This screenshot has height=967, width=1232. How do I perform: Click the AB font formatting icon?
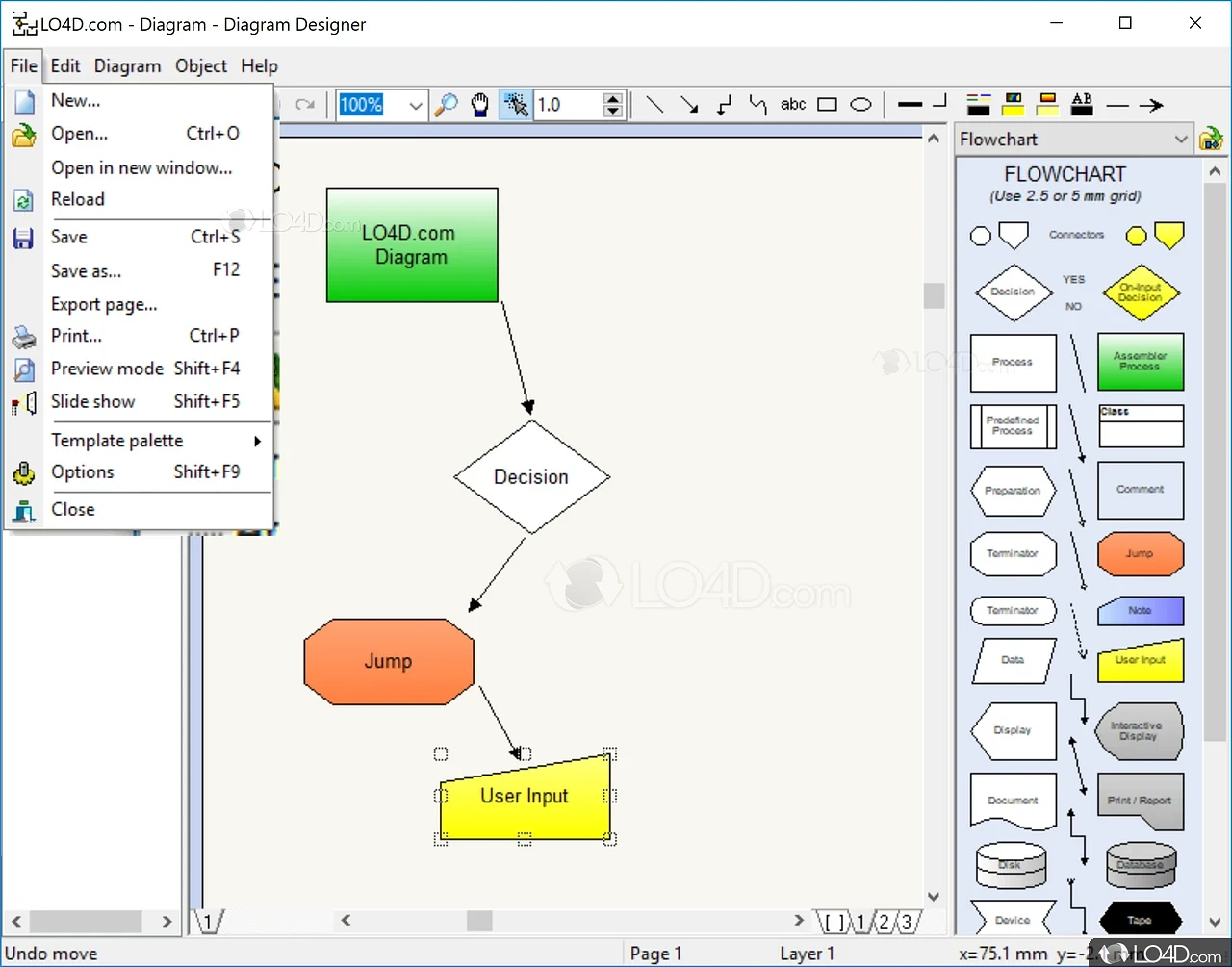pyautogui.click(x=1082, y=105)
